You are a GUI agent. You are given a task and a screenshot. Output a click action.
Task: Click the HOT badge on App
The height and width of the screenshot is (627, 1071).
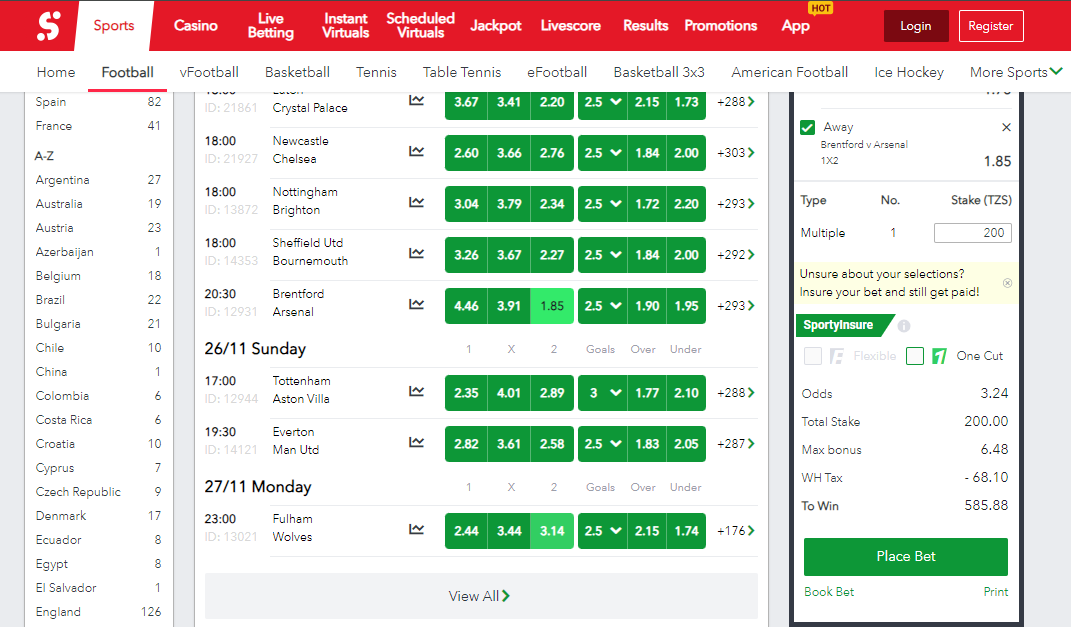[x=820, y=8]
